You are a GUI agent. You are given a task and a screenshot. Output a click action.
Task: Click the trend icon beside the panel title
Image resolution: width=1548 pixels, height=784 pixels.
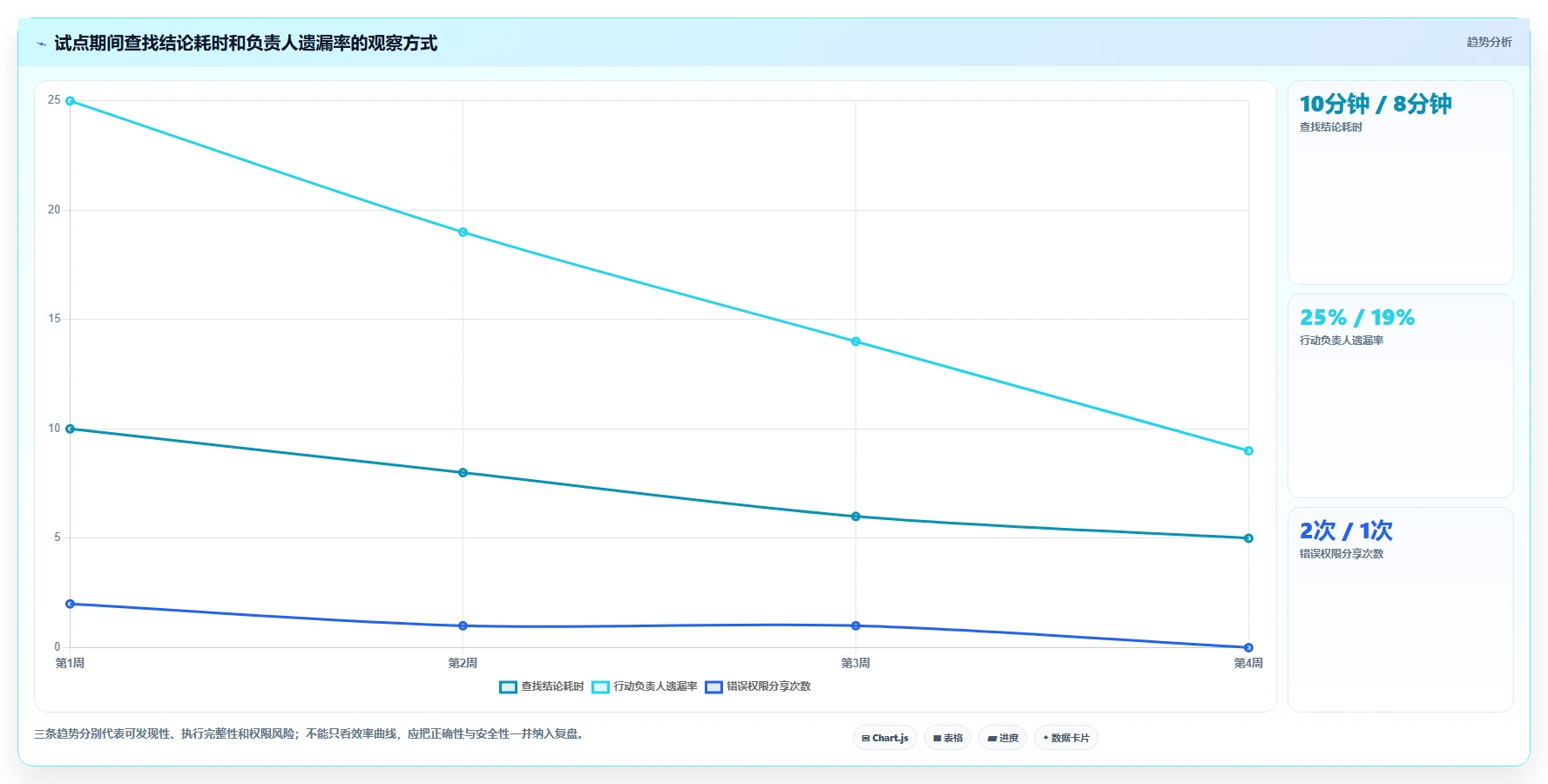point(41,44)
